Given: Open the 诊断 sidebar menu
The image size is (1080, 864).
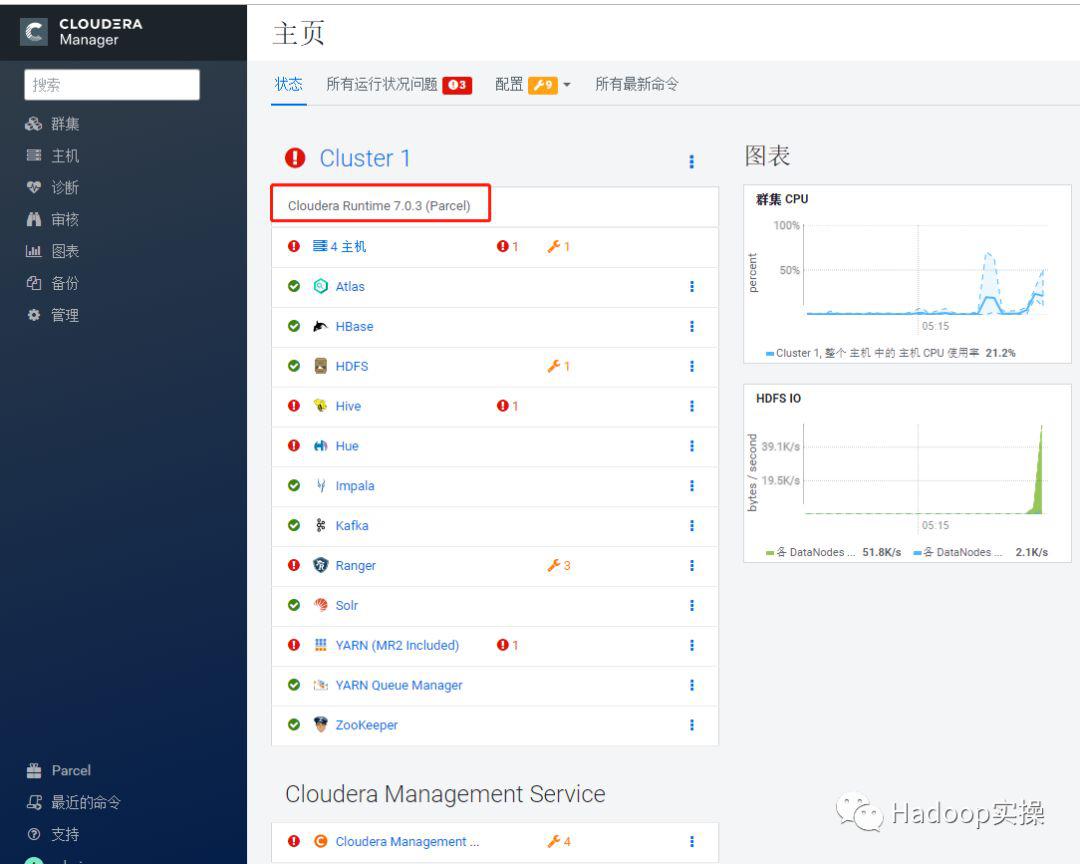Looking at the screenshot, I should tap(52, 187).
